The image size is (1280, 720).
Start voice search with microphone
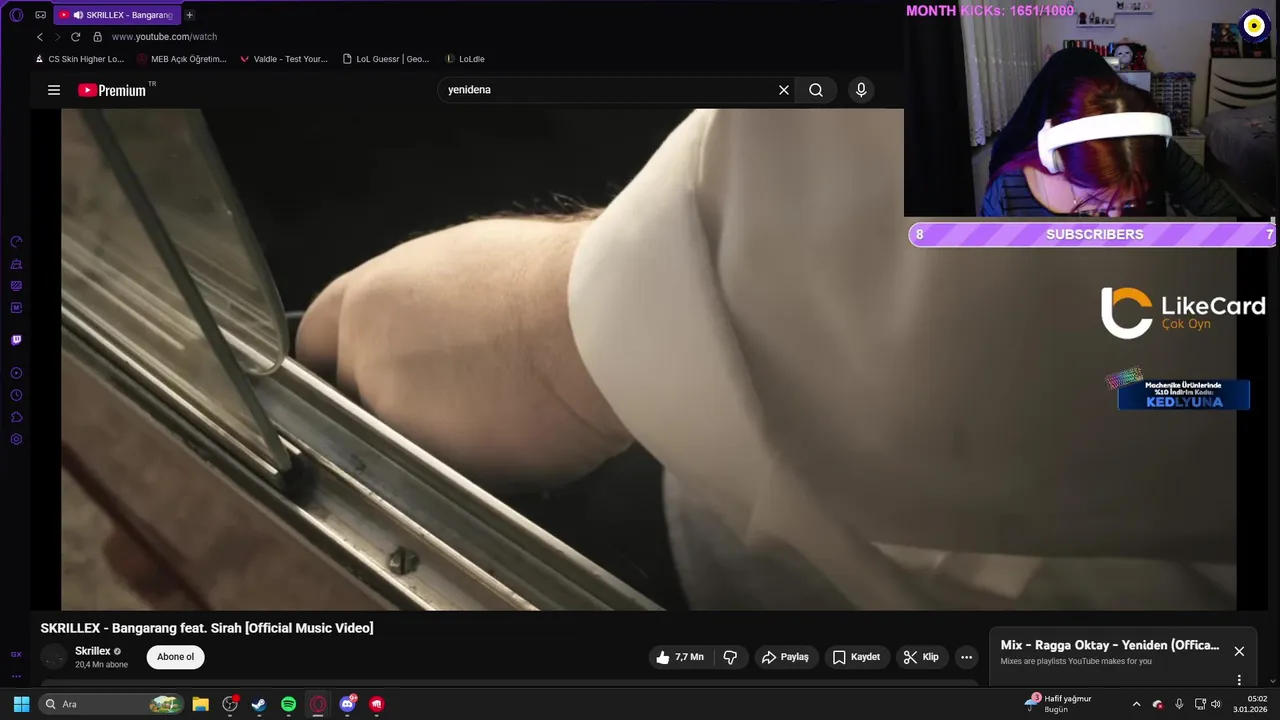pos(861,90)
